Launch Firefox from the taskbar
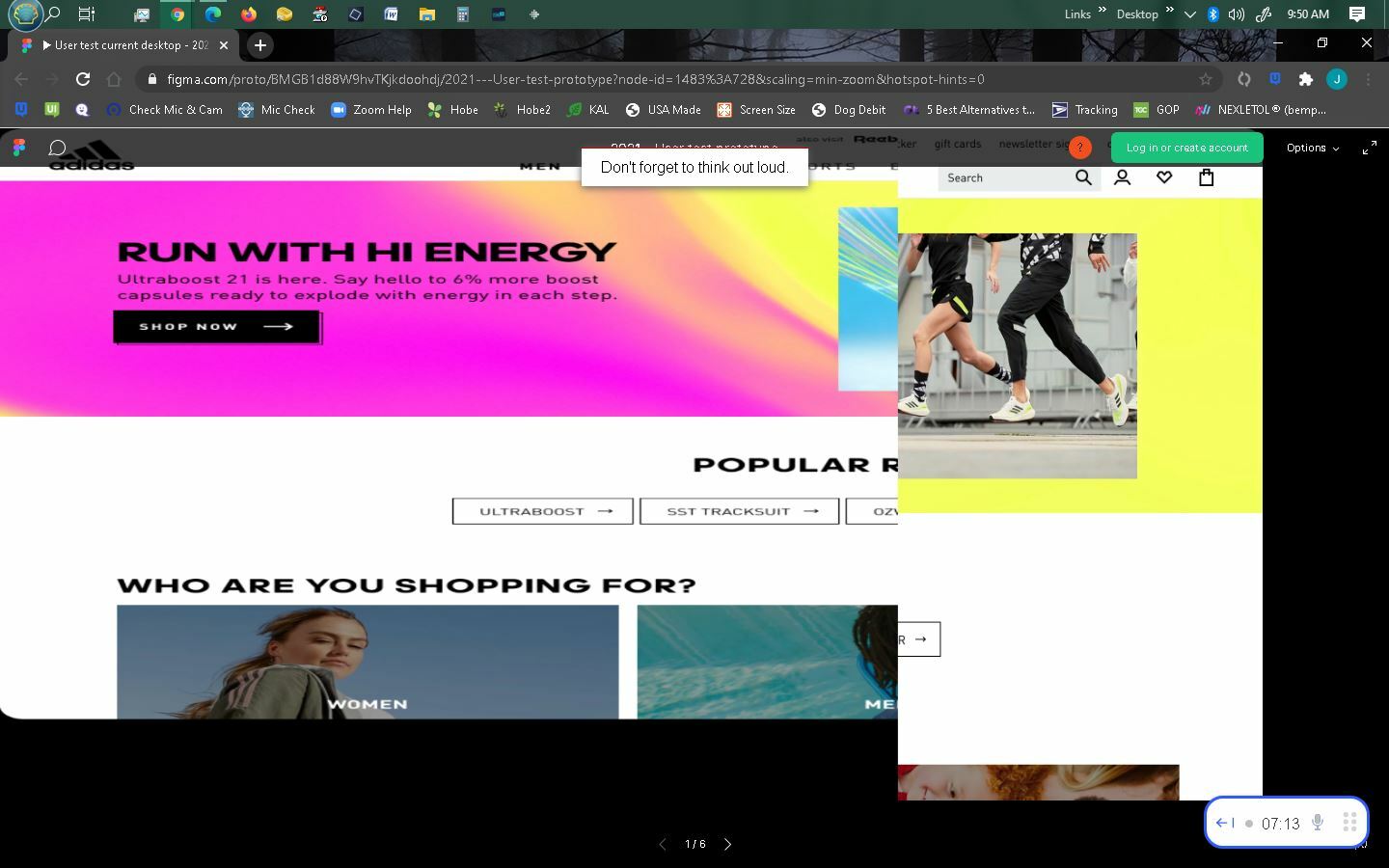Viewport: 1389px width, 868px height. [249, 14]
